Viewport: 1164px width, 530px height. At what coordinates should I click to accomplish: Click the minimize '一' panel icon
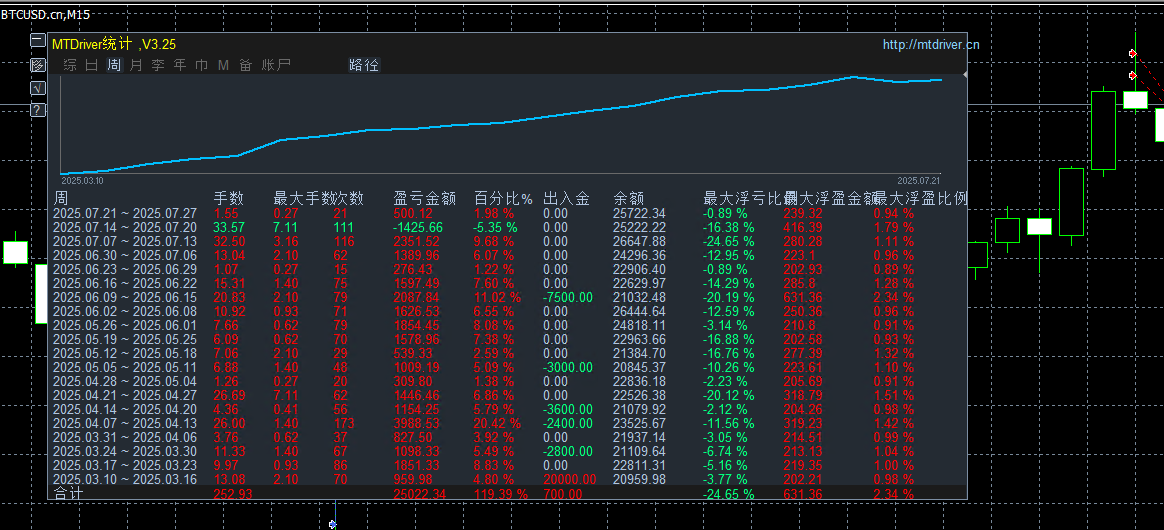(37, 41)
